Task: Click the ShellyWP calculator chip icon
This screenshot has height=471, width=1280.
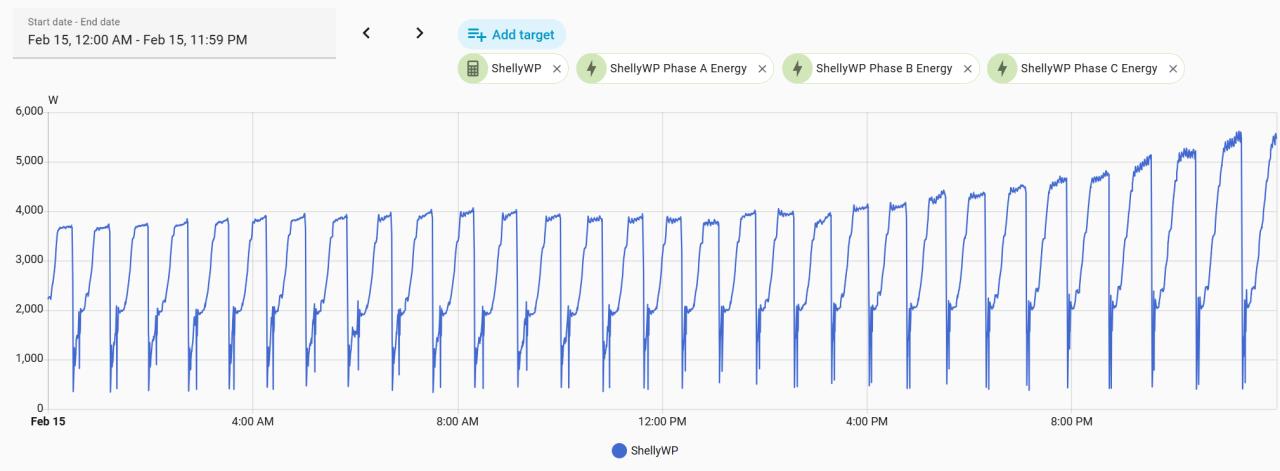Action: tap(473, 69)
